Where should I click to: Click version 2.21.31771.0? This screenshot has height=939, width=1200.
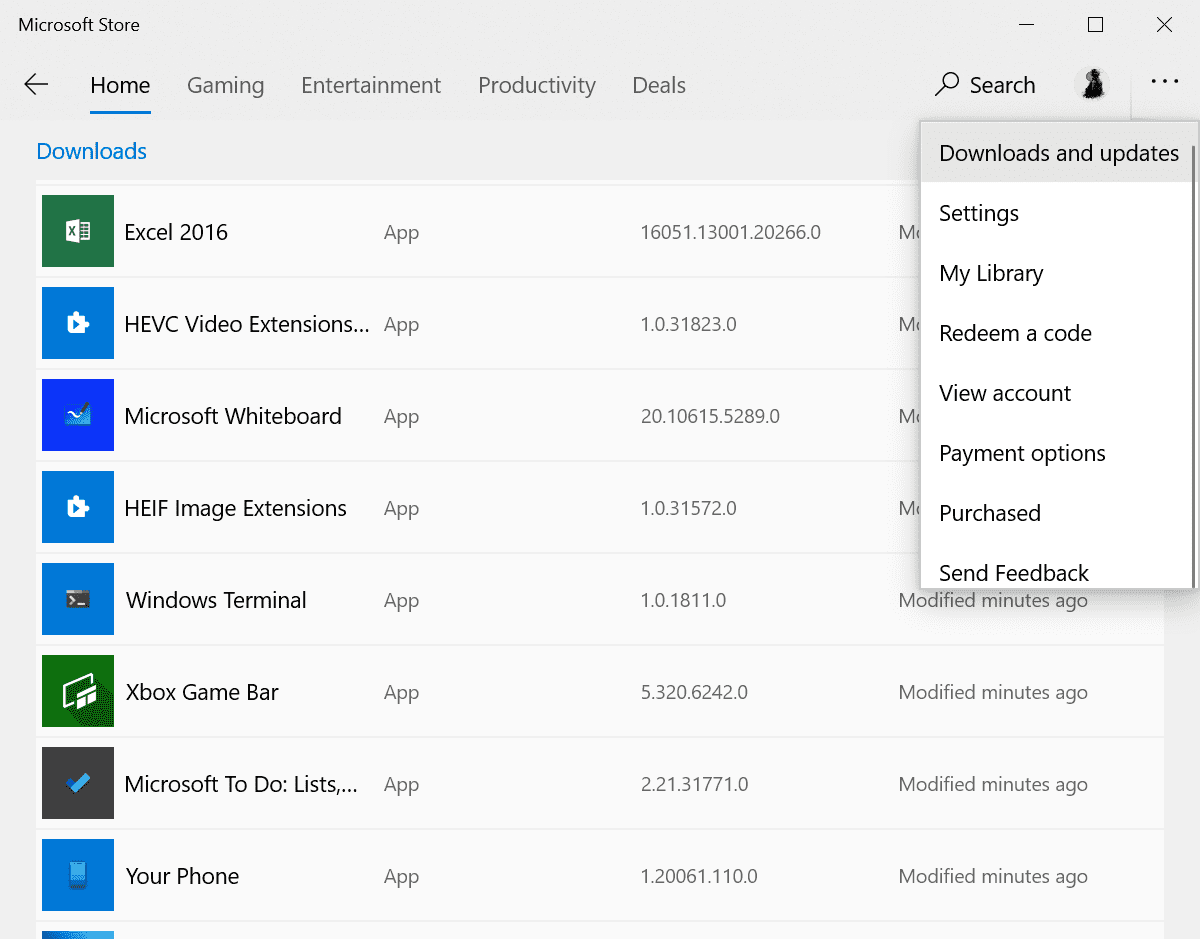pyautogui.click(x=694, y=784)
